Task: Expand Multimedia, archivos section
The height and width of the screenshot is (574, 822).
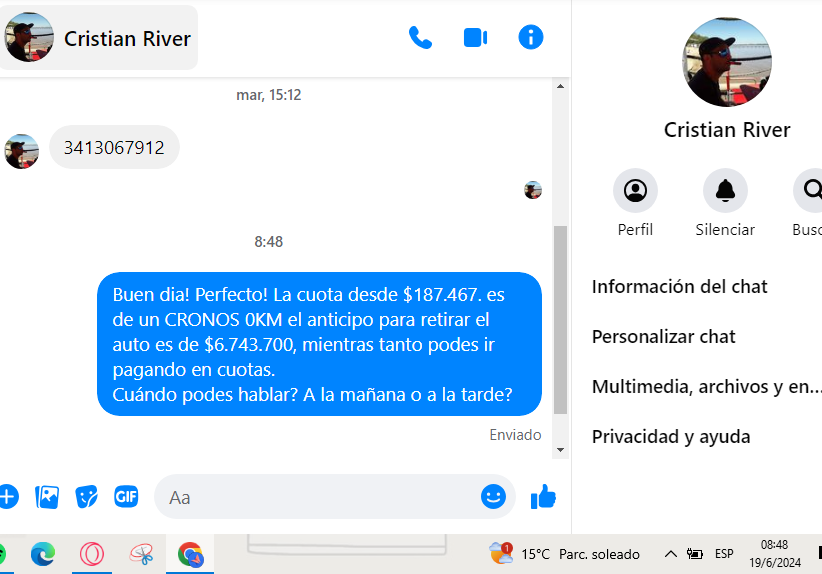Action: [706, 387]
